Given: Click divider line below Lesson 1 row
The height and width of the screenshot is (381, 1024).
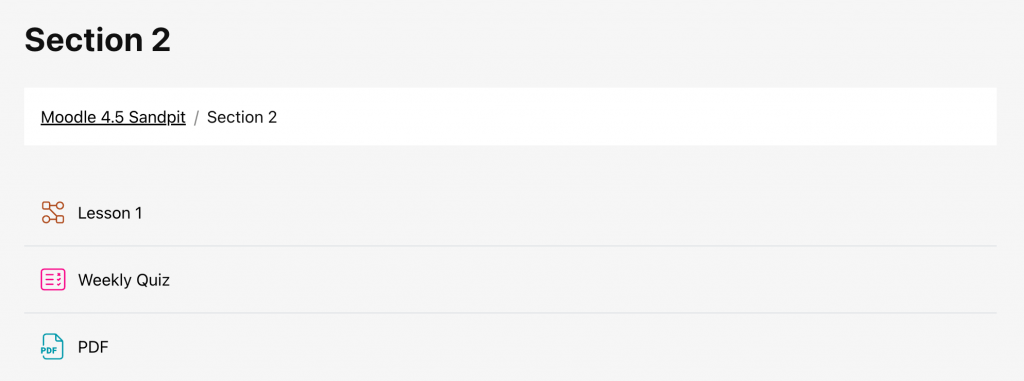Looking at the screenshot, I should point(510,246).
